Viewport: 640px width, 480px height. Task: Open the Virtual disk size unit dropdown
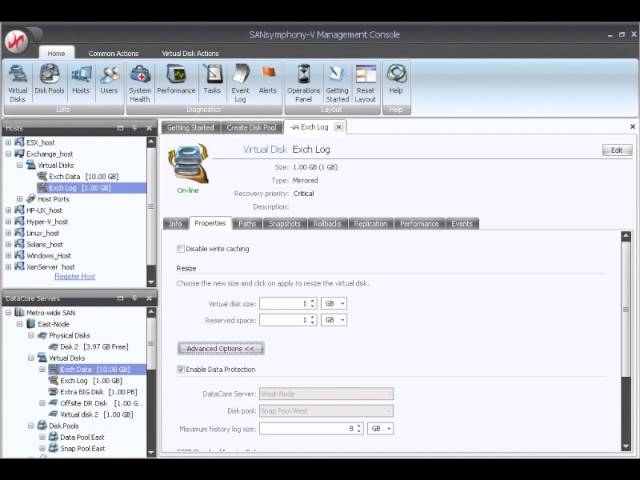[x=334, y=304]
